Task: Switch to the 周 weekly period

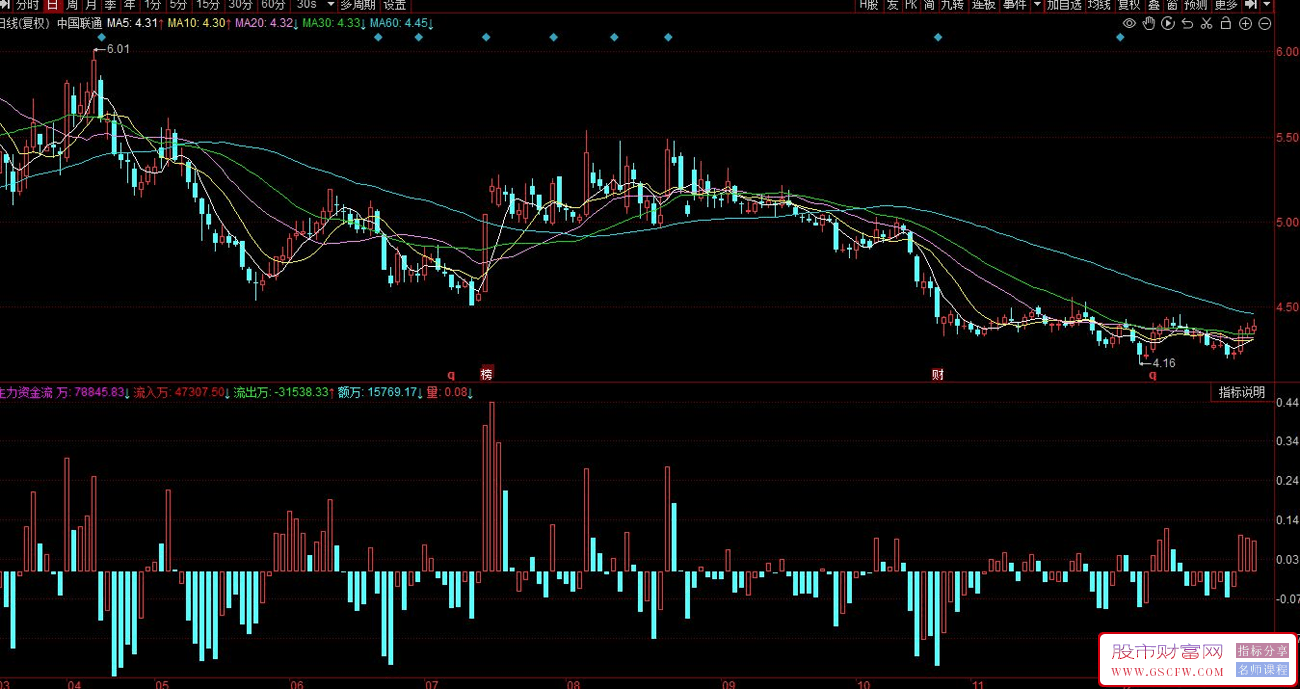Action: pos(72,5)
